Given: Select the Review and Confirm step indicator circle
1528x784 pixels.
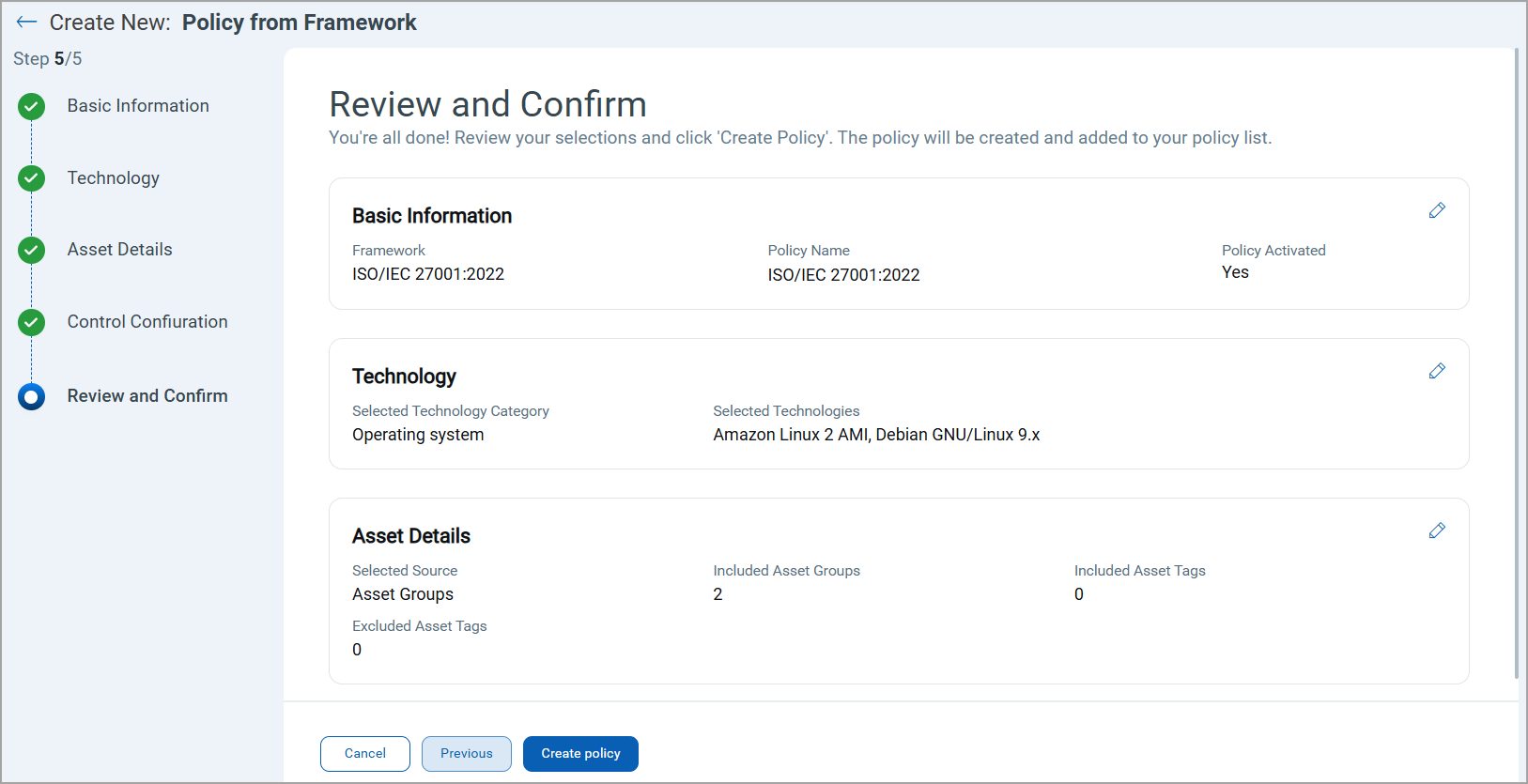Looking at the screenshot, I should point(32,396).
